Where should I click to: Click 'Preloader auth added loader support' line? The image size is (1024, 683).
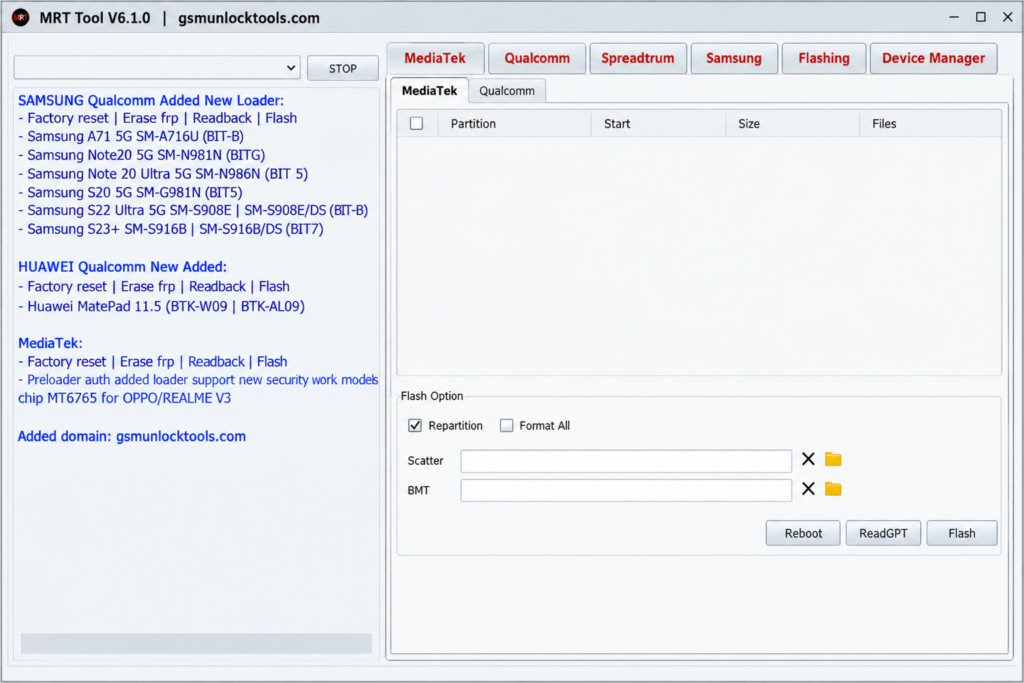pyautogui.click(x=198, y=380)
